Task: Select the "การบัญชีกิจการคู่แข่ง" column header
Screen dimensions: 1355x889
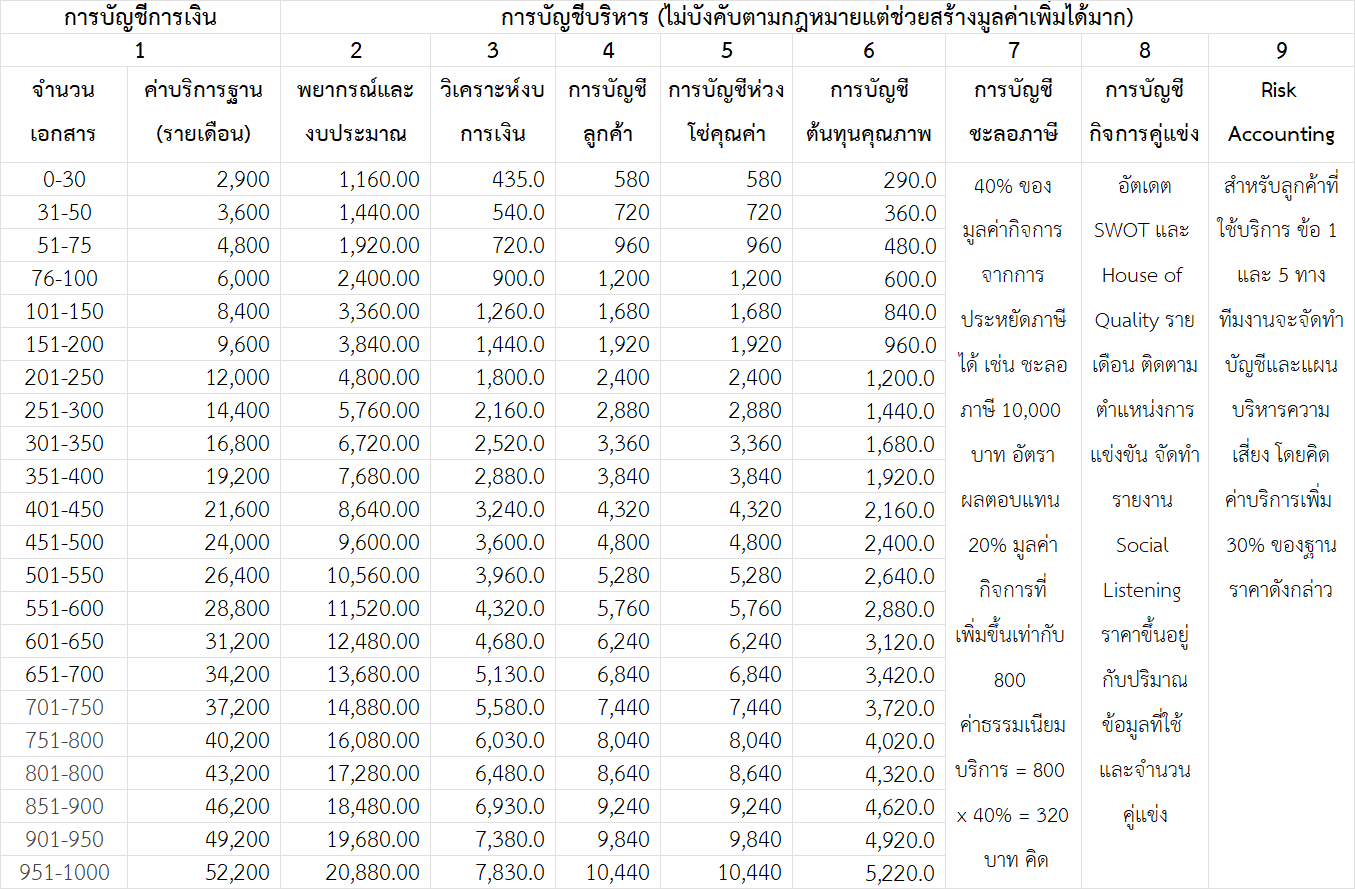Action: 1144,112
